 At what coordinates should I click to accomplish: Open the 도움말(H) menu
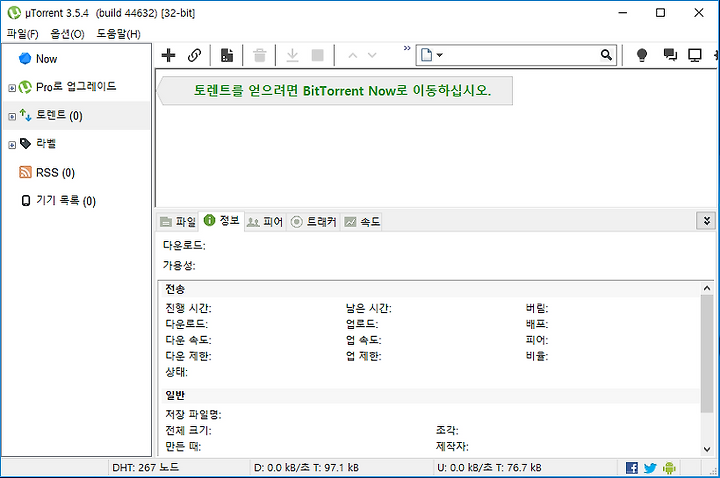tap(118, 34)
